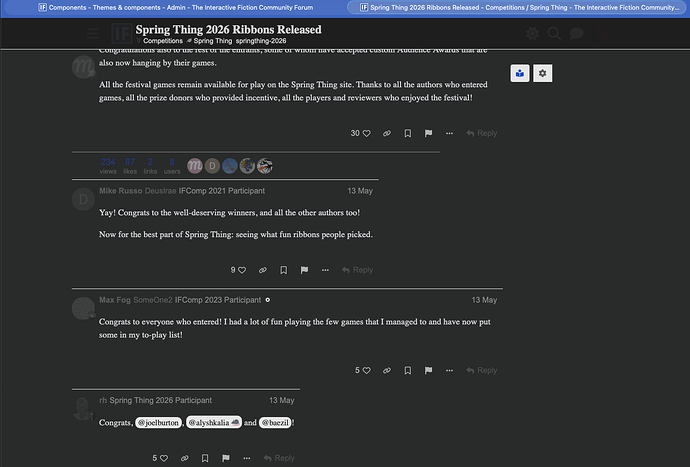
Task: Flag the first post with 30 likes
Action: click(429, 133)
